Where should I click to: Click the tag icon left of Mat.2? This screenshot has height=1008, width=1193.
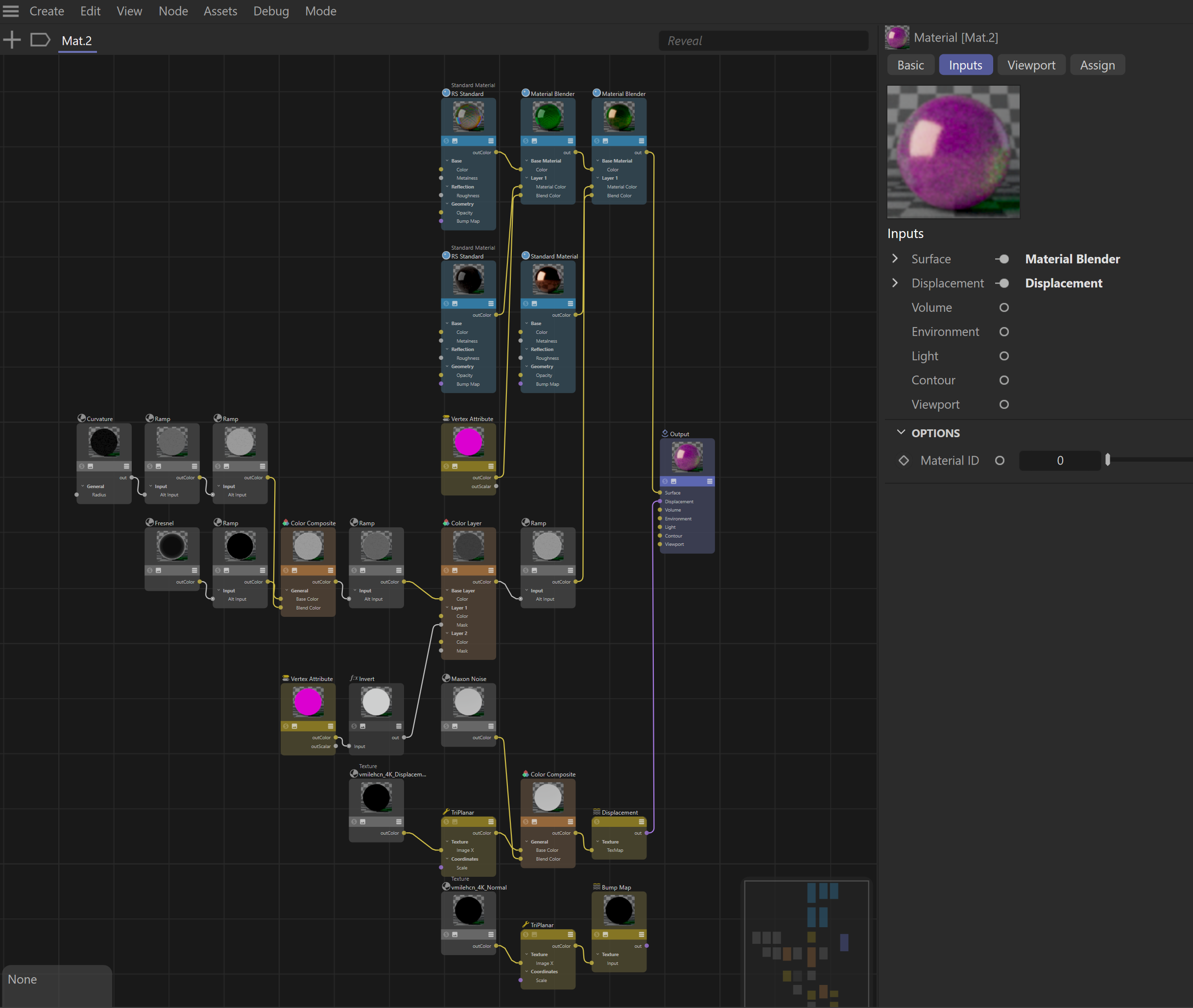[40, 40]
